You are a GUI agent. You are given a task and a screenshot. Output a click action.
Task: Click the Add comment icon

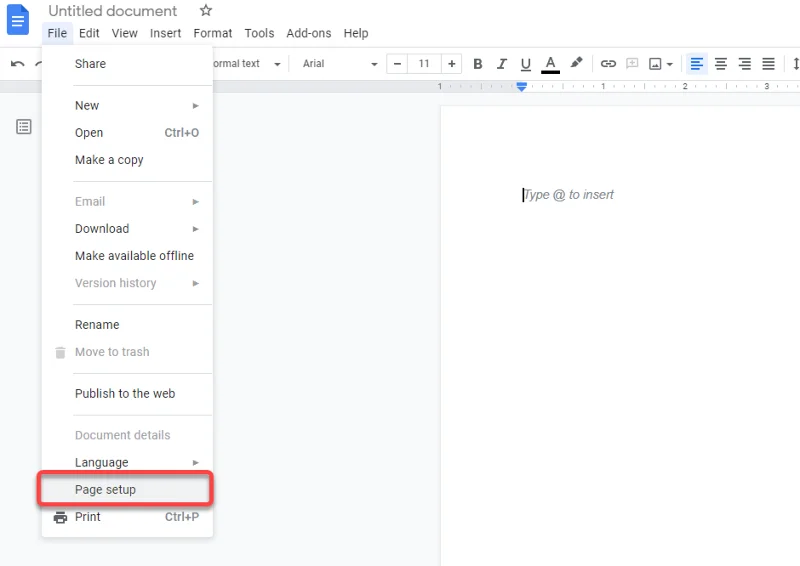pos(632,63)
